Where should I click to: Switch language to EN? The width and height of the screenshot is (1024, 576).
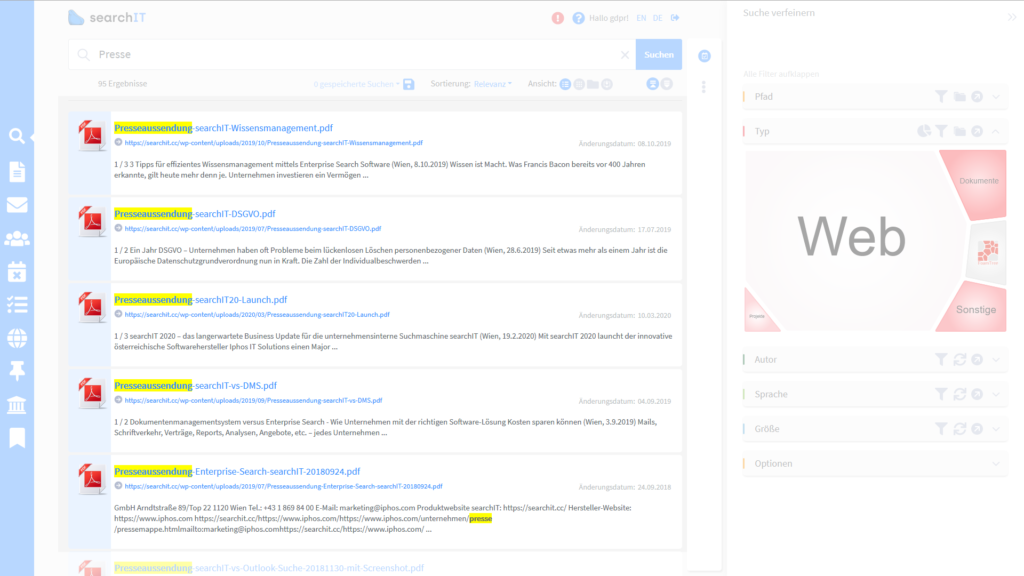click(x=641, y=18)
